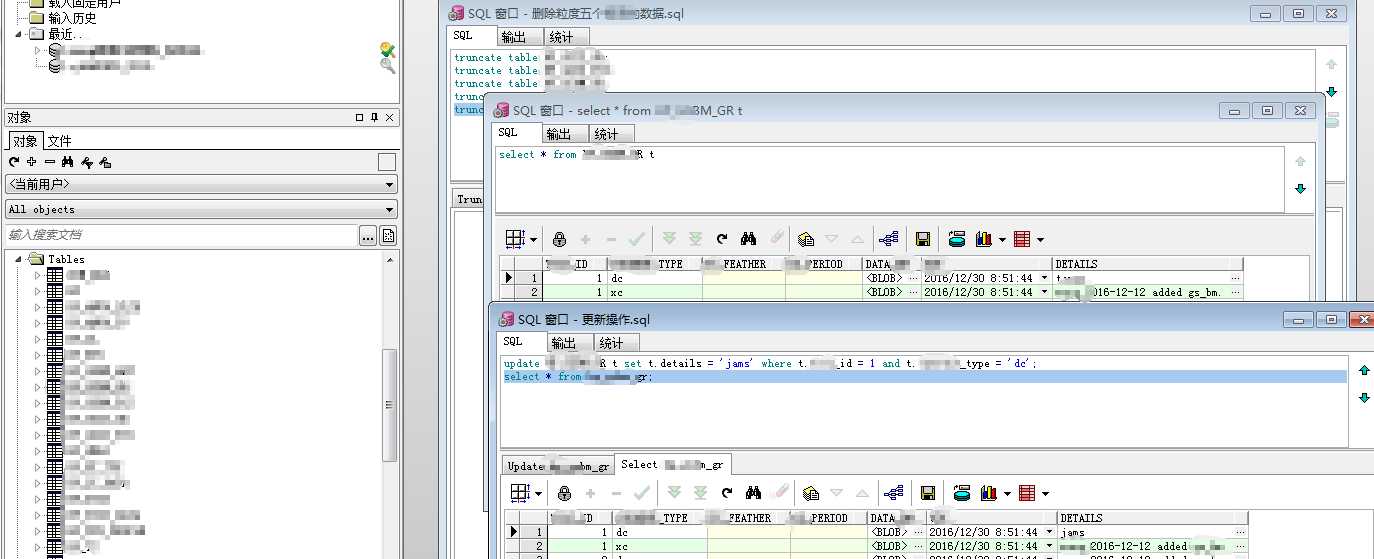Click the minus icon in the object browser toolbar
Viewport: 1374px width, 559px height.
pos(50,162)
